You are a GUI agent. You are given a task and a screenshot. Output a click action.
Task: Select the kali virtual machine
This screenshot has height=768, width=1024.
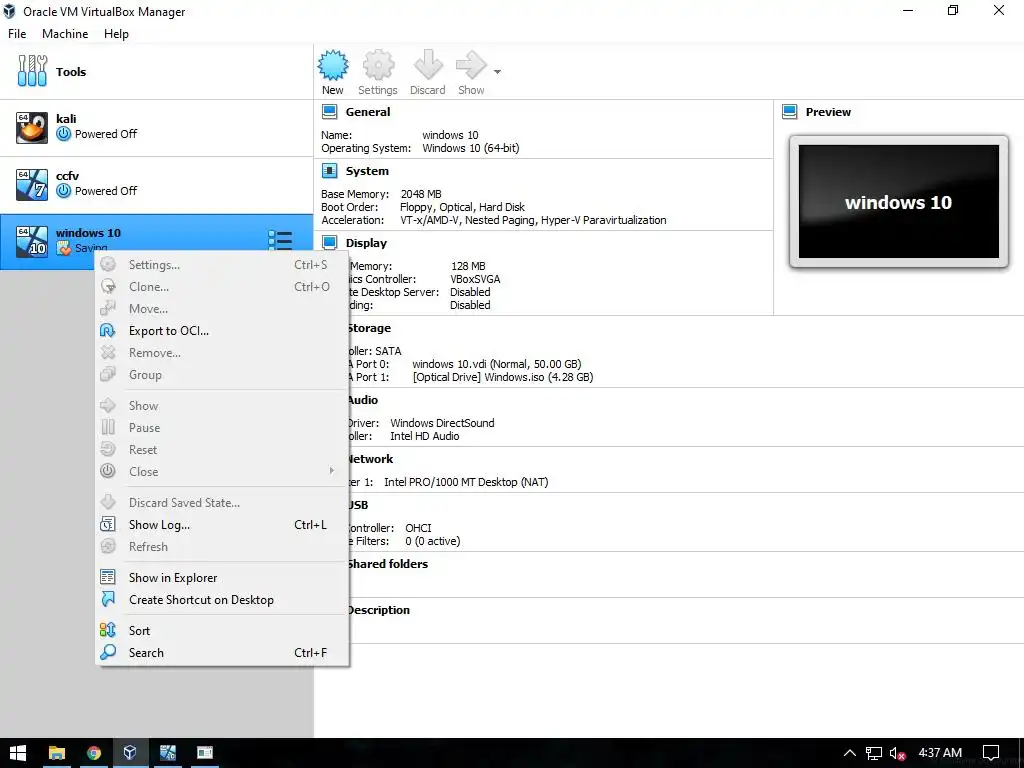click(x=157, y=127)
